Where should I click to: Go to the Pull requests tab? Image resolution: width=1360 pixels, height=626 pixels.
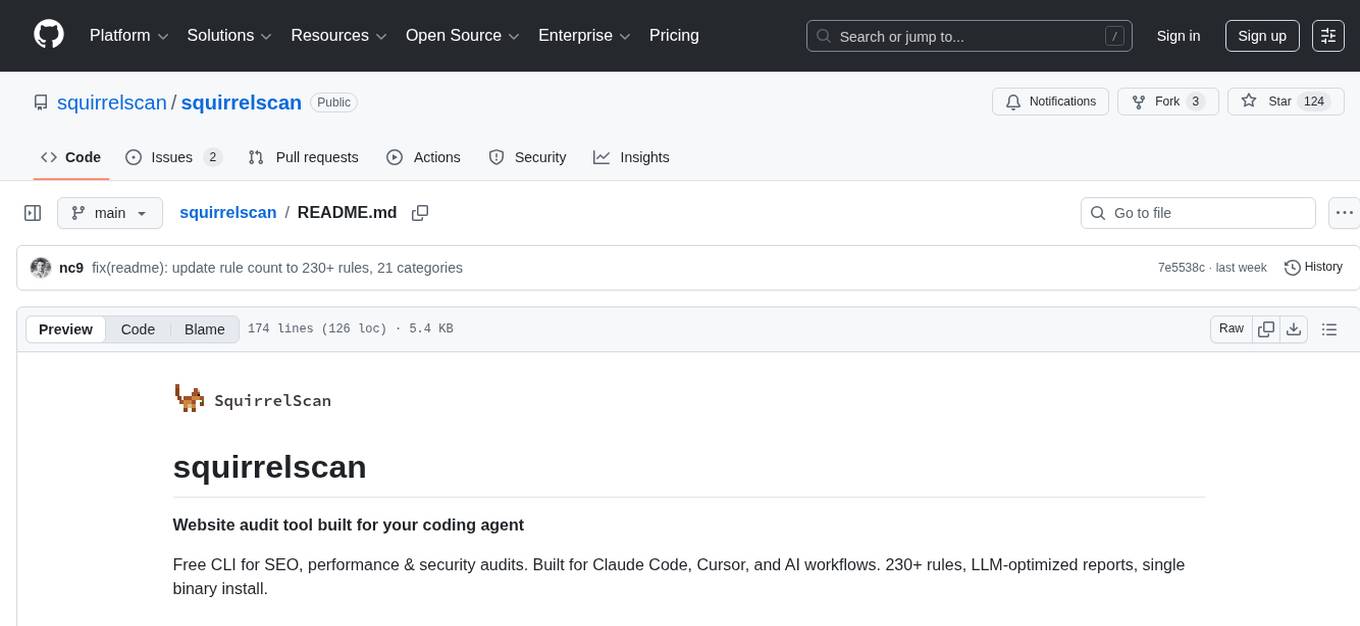click(303, 157)
